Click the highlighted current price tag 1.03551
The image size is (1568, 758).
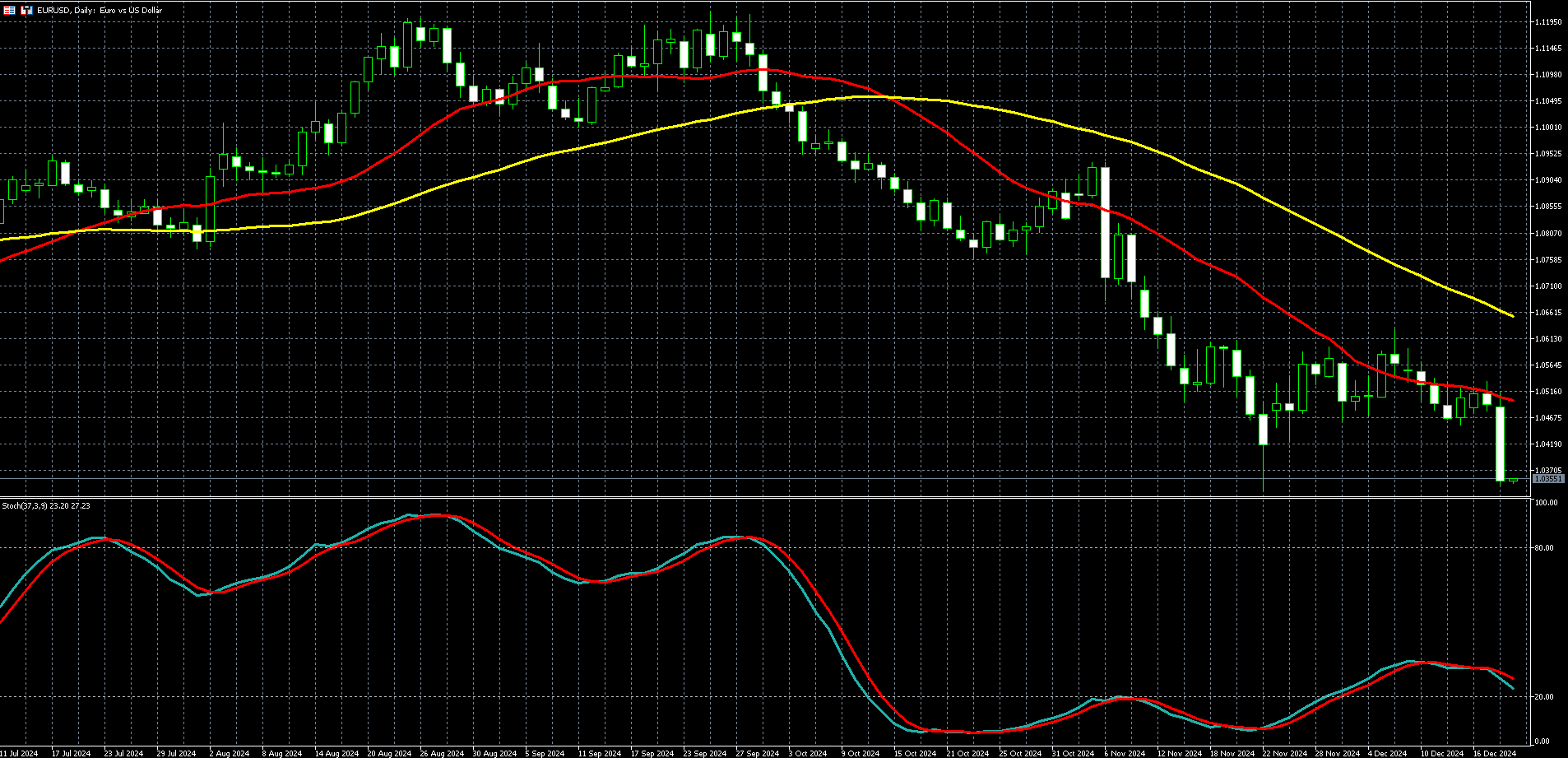(x=1547, y=478)
